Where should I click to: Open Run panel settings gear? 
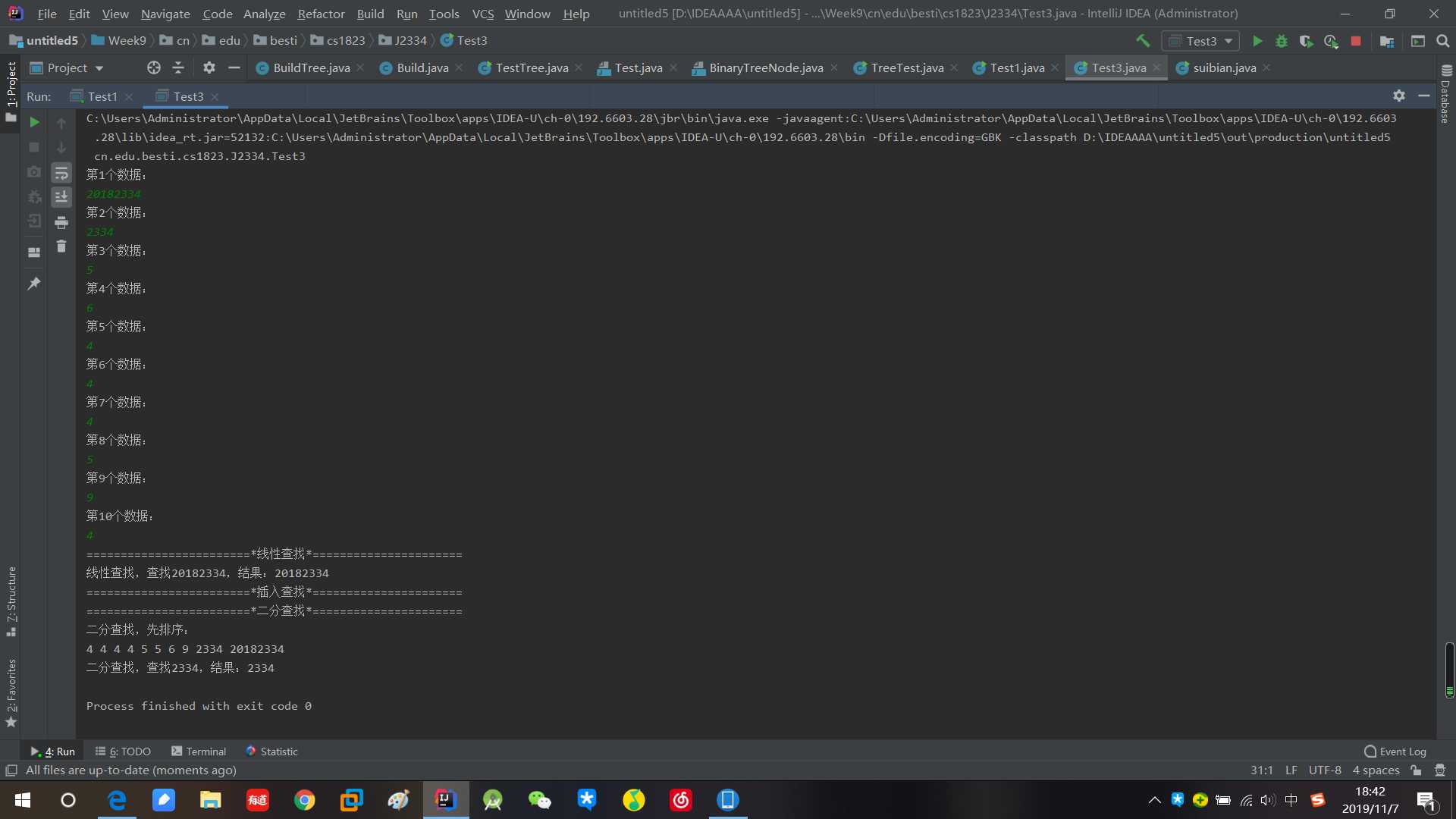coord(1399,96)
